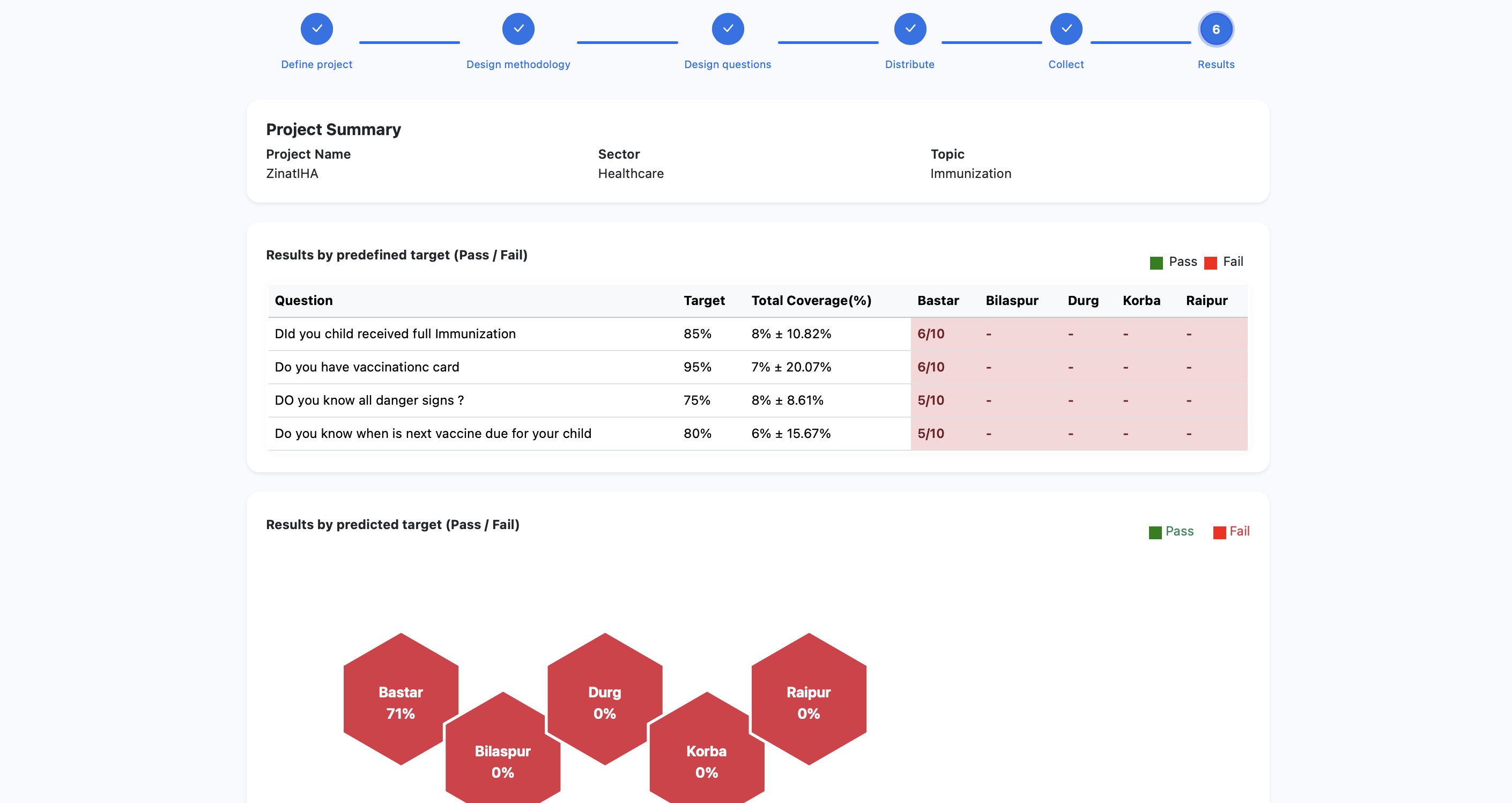Click the Design methodology checkmark icon
The width and height of the screenshot is (1512, 803).
click(x=518, y=28)
